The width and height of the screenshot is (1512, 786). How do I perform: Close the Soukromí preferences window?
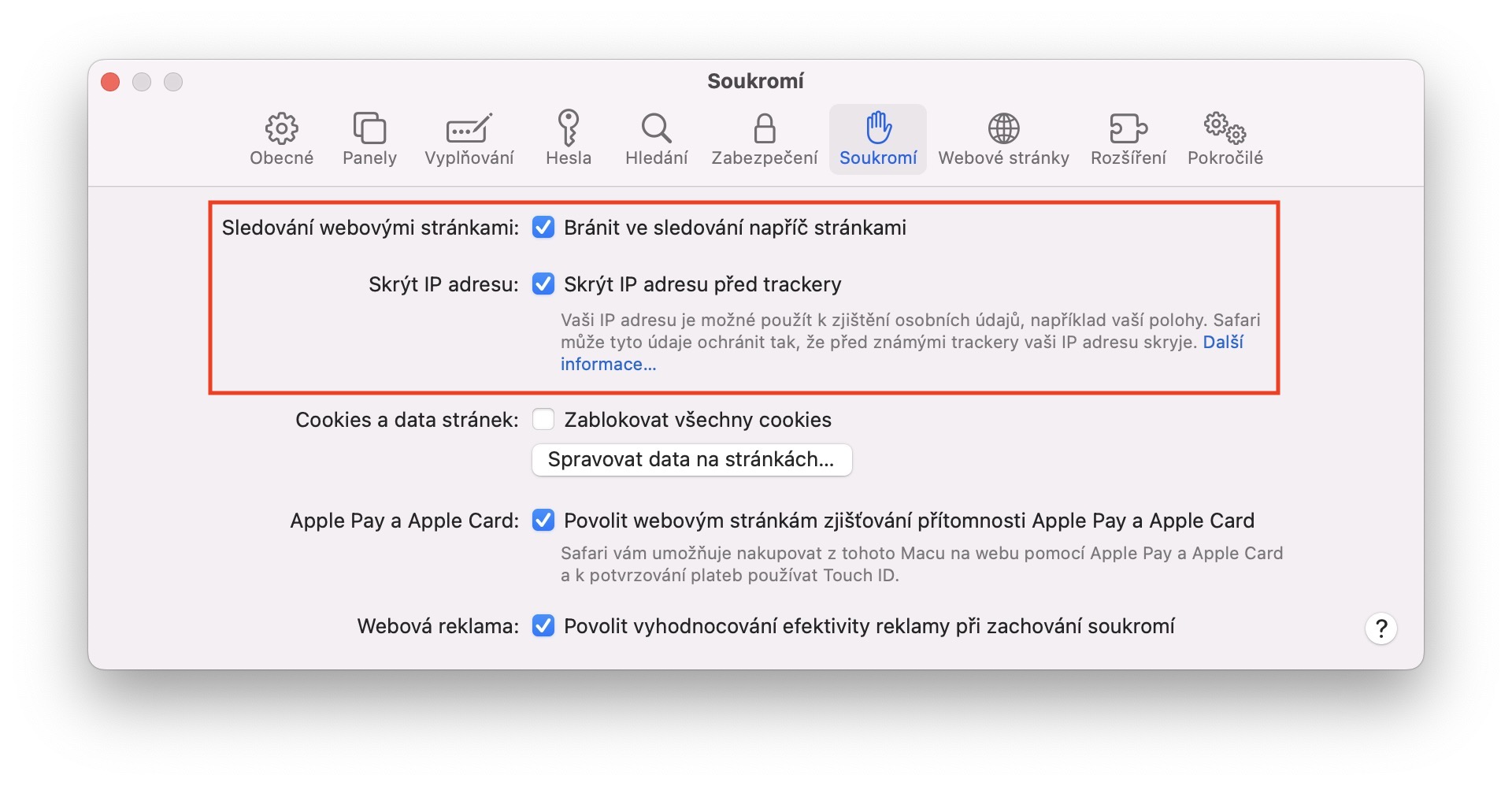click(x=111, y=82)
